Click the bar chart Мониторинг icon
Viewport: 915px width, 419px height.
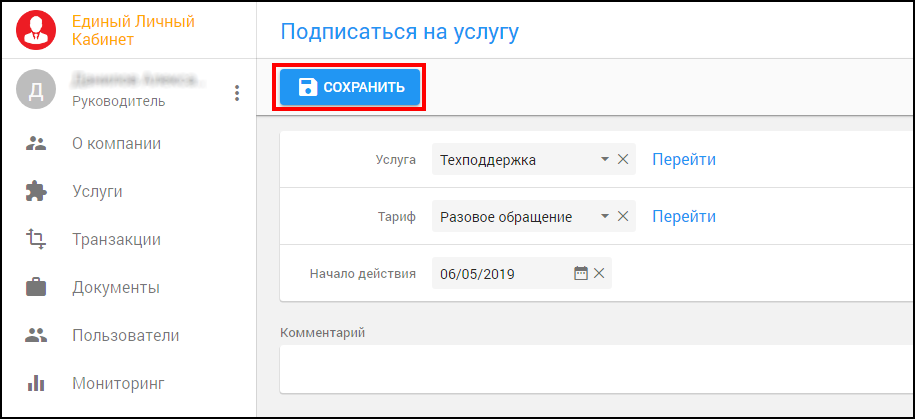click(36, 383)
